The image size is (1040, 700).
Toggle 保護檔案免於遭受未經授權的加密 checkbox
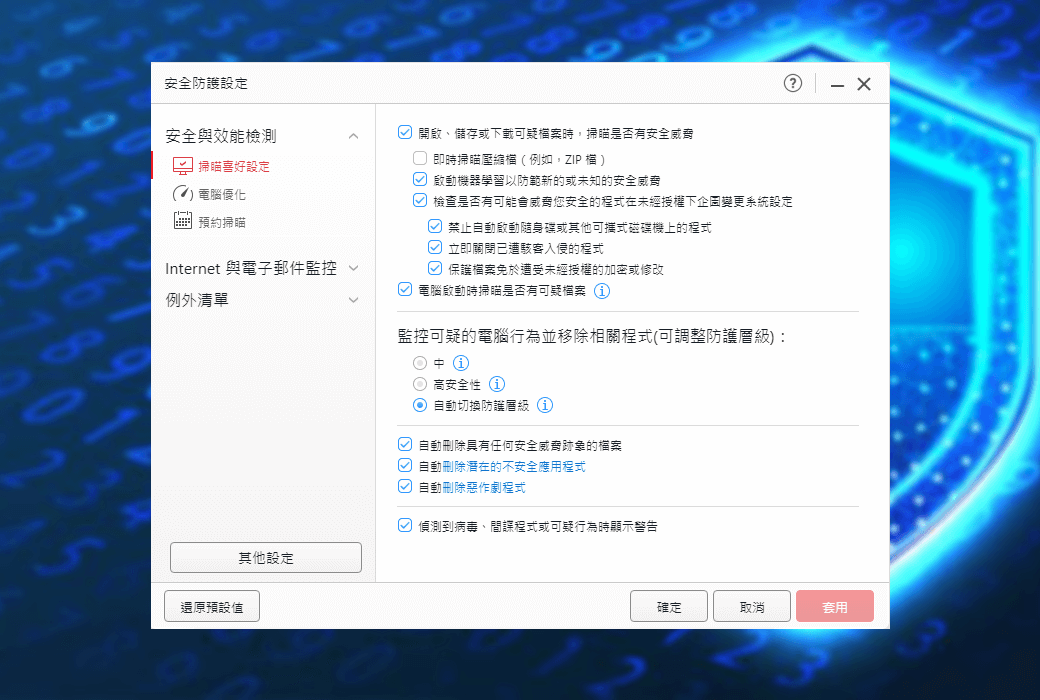434,269
